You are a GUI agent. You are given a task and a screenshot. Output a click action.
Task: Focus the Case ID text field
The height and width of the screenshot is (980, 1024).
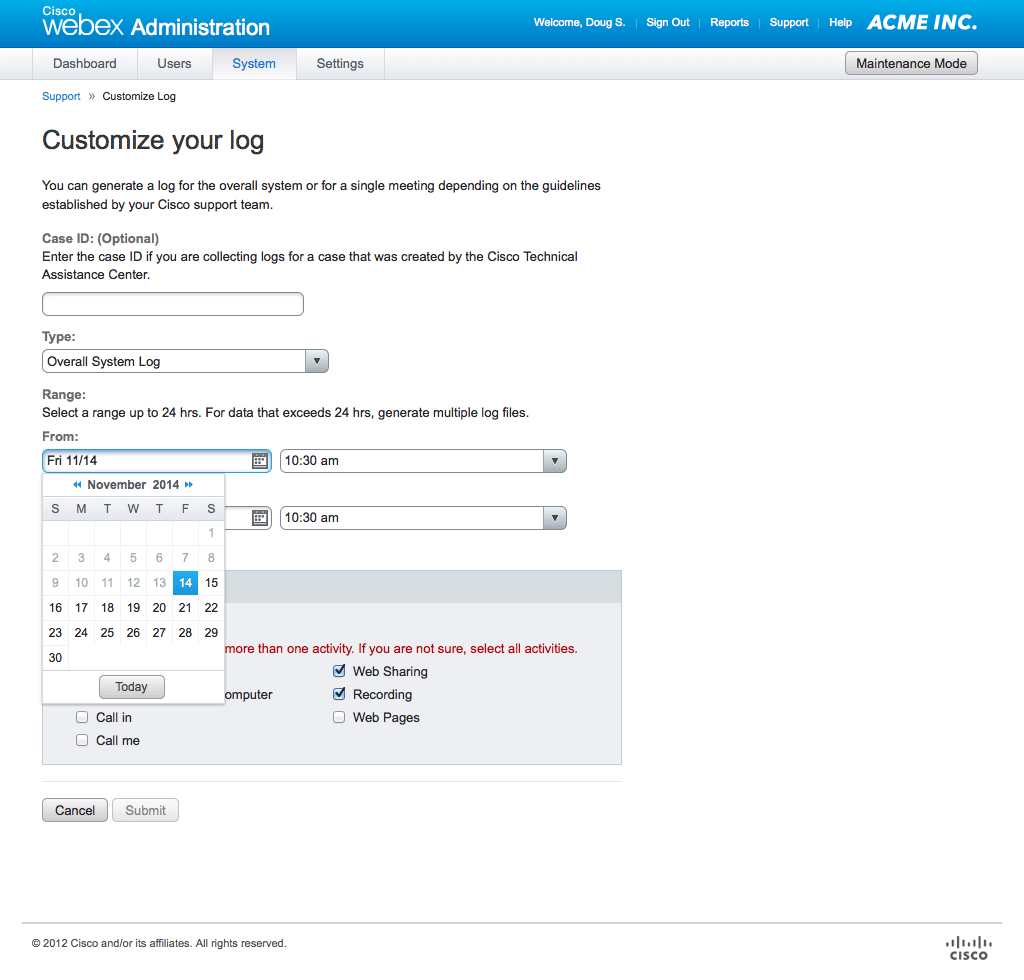pyautogui.click(x=172, y=304)
